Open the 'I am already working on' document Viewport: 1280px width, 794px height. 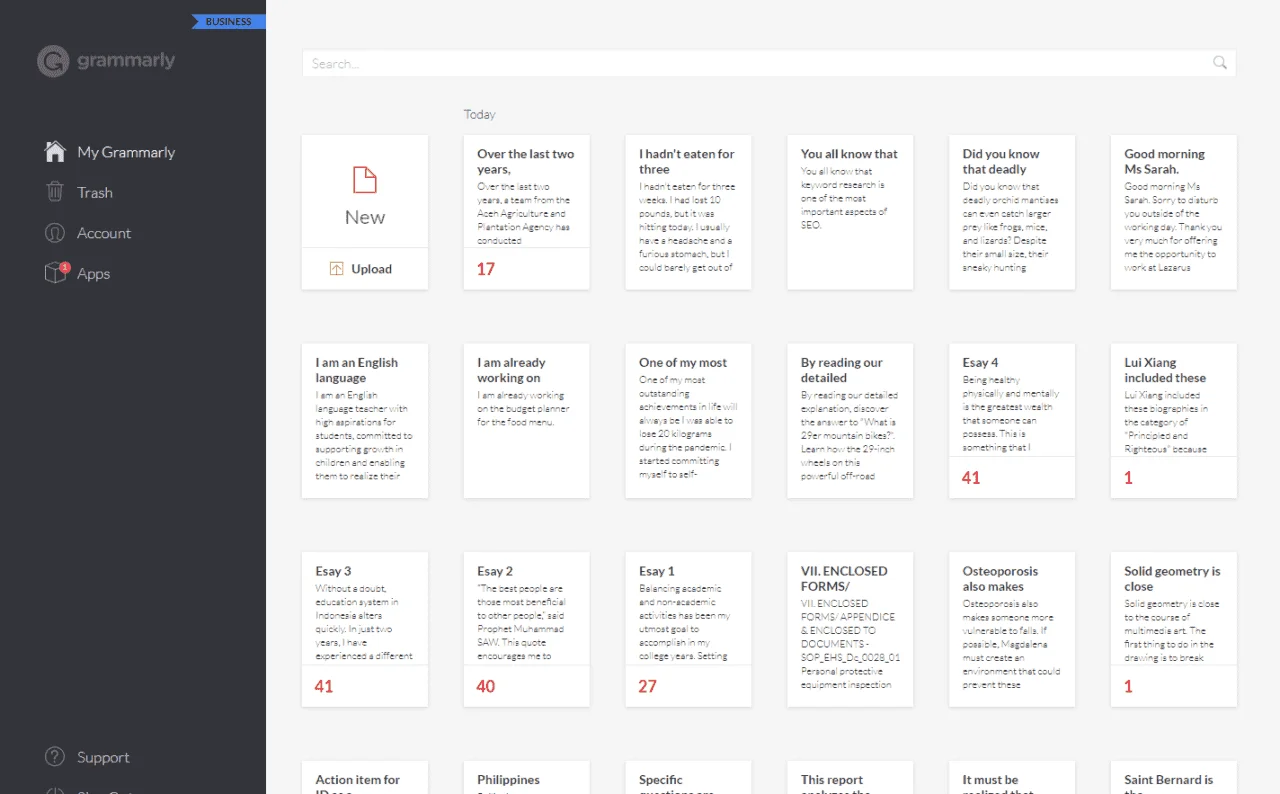[x=527, y=421]
